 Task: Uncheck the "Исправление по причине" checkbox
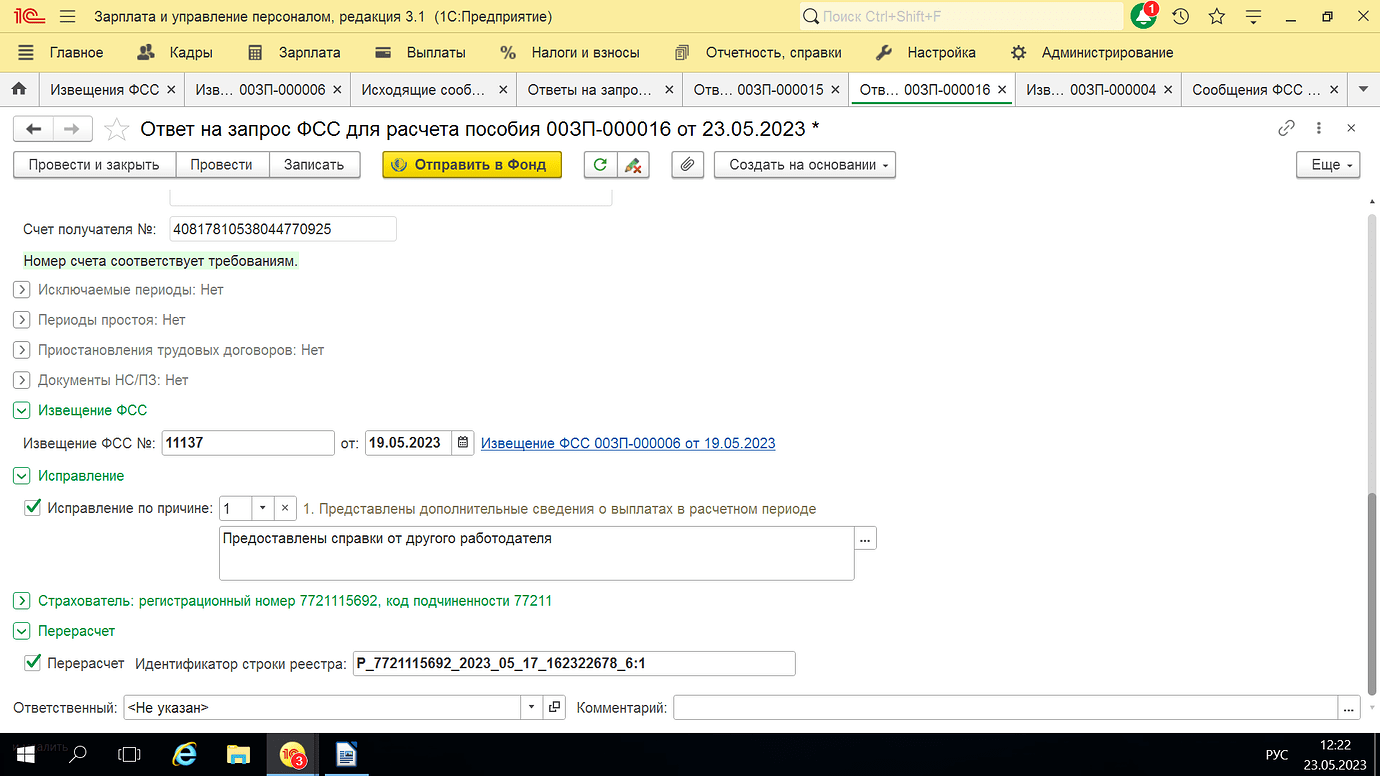33,508
